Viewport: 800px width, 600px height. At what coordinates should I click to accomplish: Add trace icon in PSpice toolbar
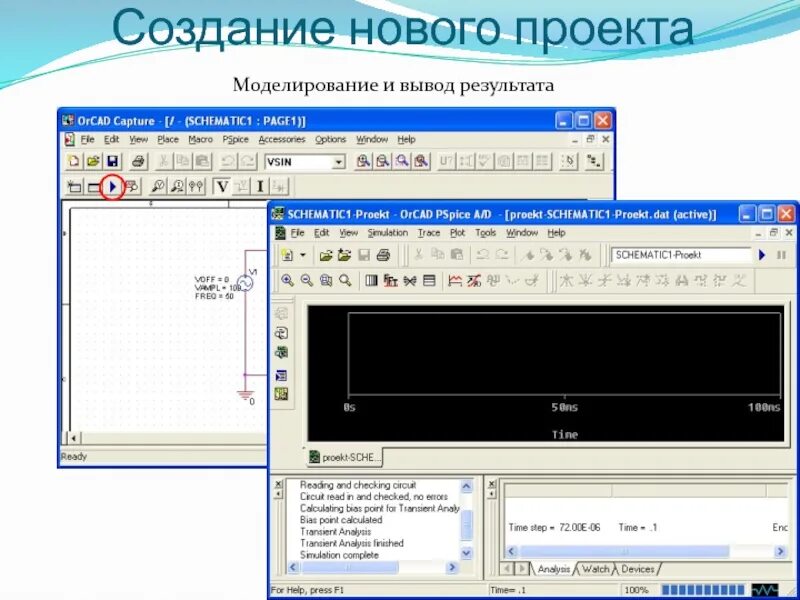coord(455,280)
